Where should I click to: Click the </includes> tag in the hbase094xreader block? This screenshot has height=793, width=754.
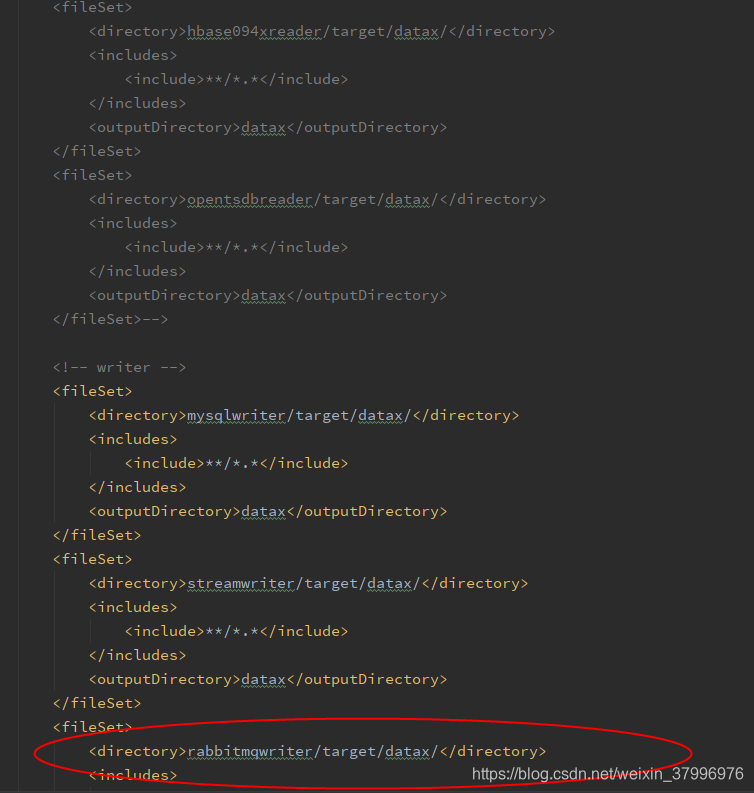click(138, 103)
